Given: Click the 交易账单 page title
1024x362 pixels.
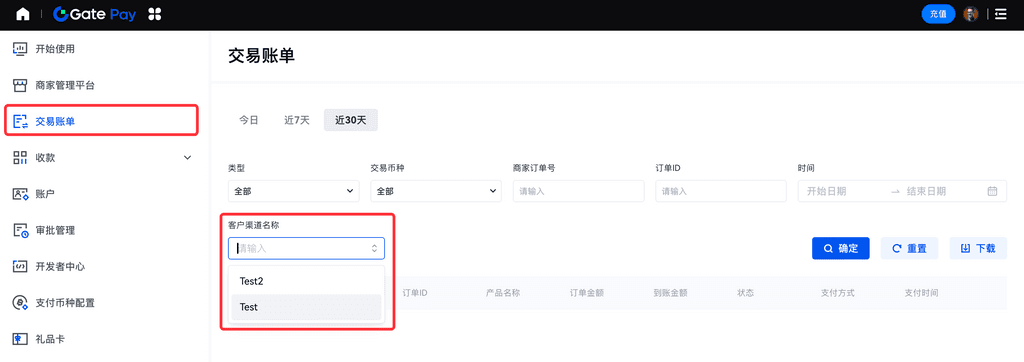Looking at the screenshot, I should (x=261, y=56).
